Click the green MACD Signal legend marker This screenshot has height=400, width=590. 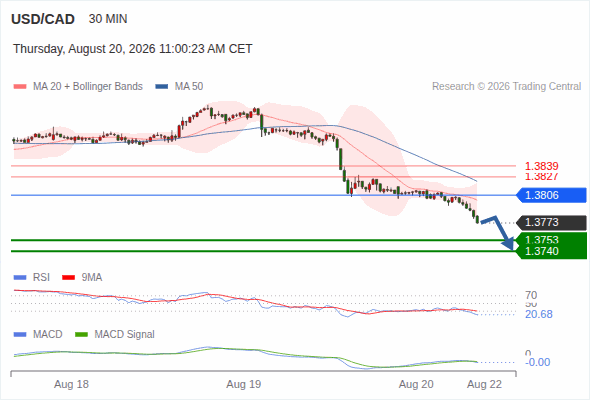(81, 335)
